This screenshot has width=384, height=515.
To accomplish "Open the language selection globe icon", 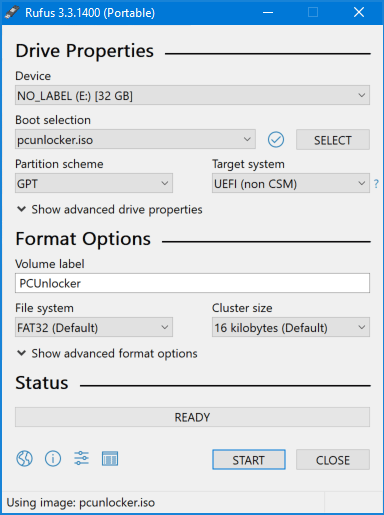I will (24, 459).
